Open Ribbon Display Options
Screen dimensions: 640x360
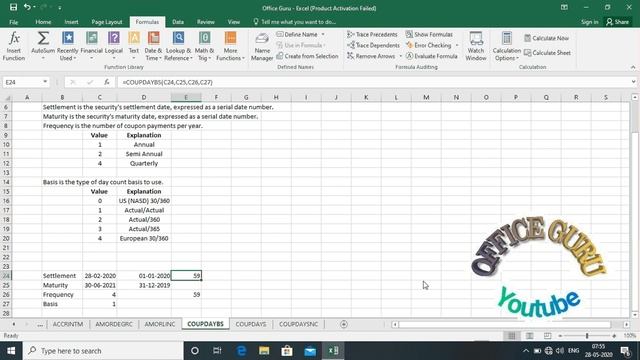coord(564,7)
